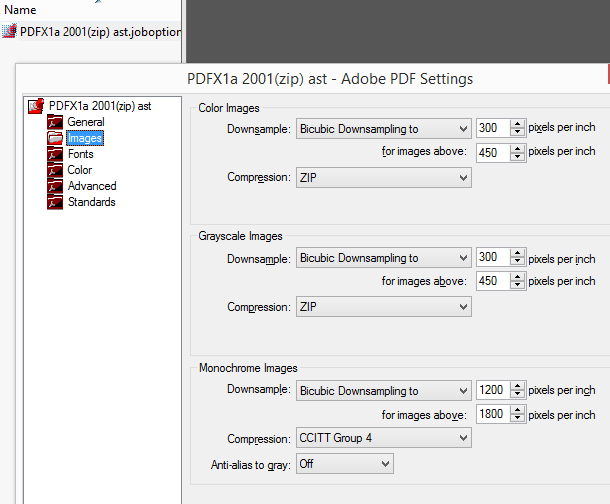Click Grayscale Images 450 threshold field
This screenshot has height=504, width=610.
click(x=493, y=281)
